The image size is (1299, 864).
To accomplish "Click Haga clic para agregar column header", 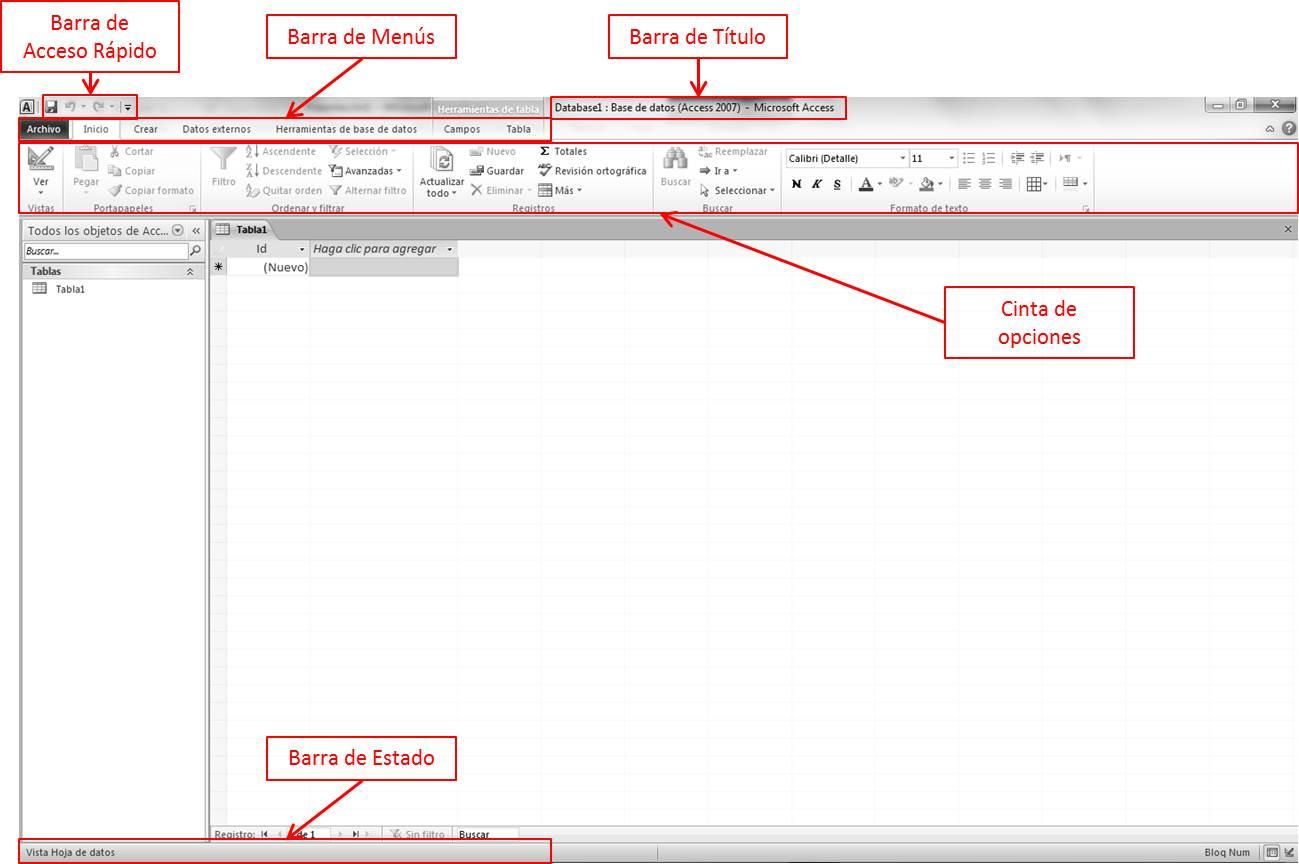I will click(x=383, y=249).
